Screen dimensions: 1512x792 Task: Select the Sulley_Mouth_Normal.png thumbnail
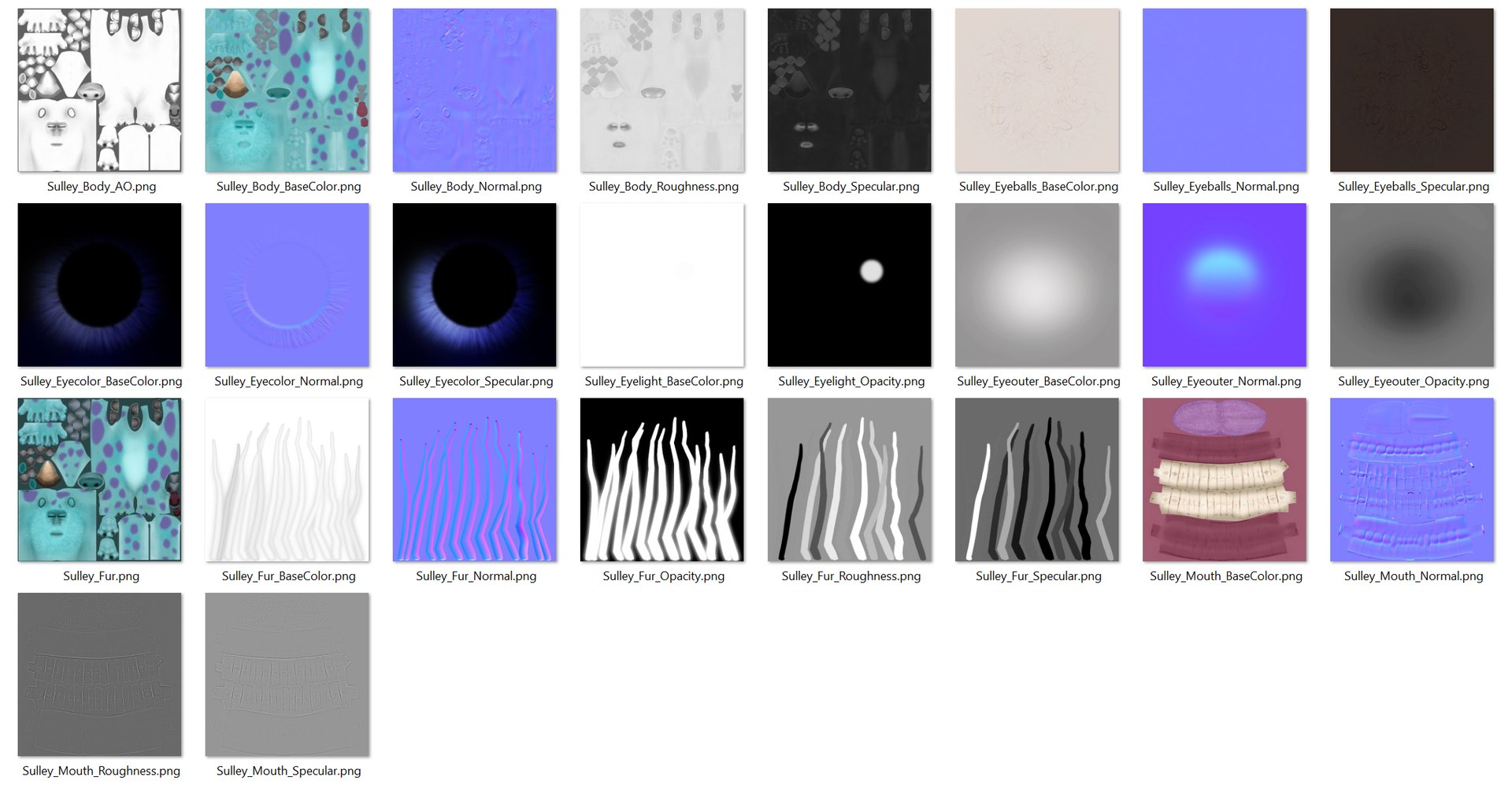pos(1412,480)
